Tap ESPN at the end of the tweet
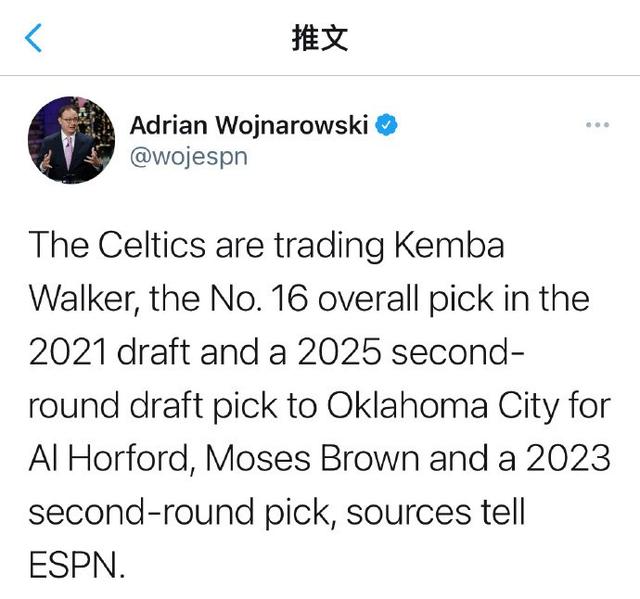Screen dimensions: 640x599 (x=77, y=565)
